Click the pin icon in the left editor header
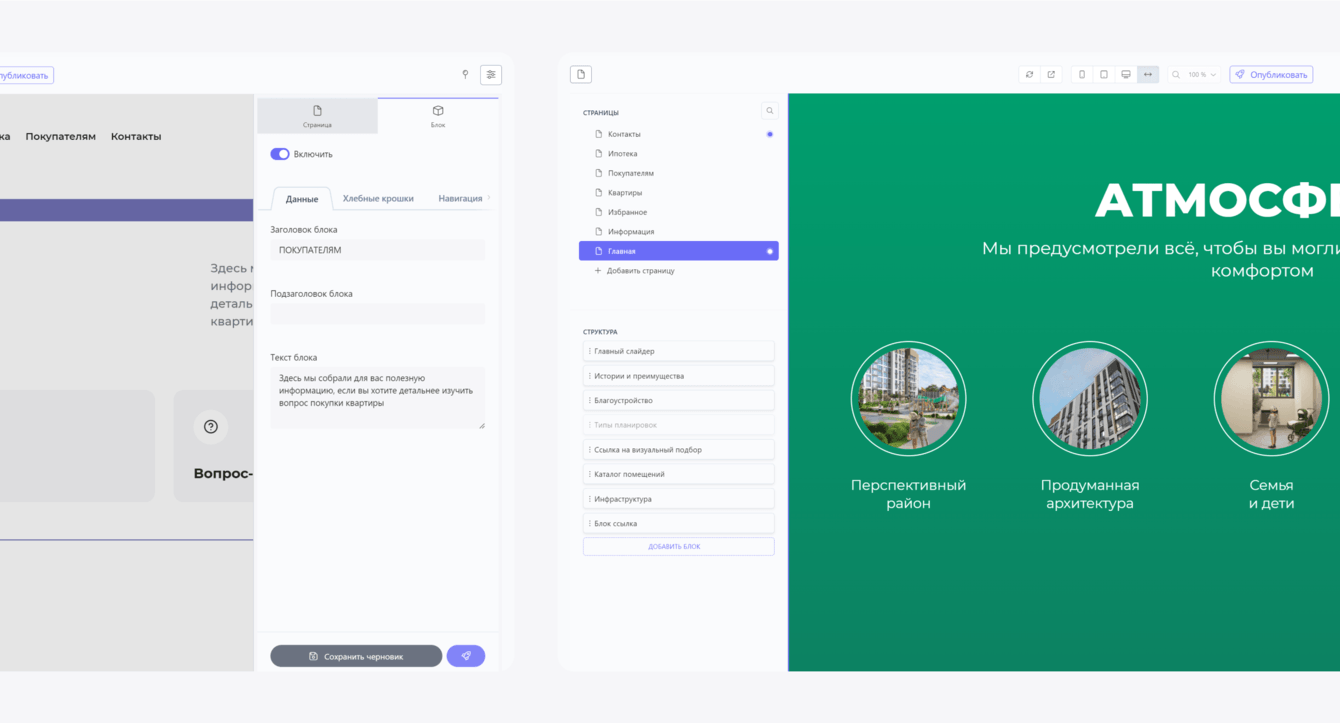The width and height of the screenshot is (1340, 723). 465,74
